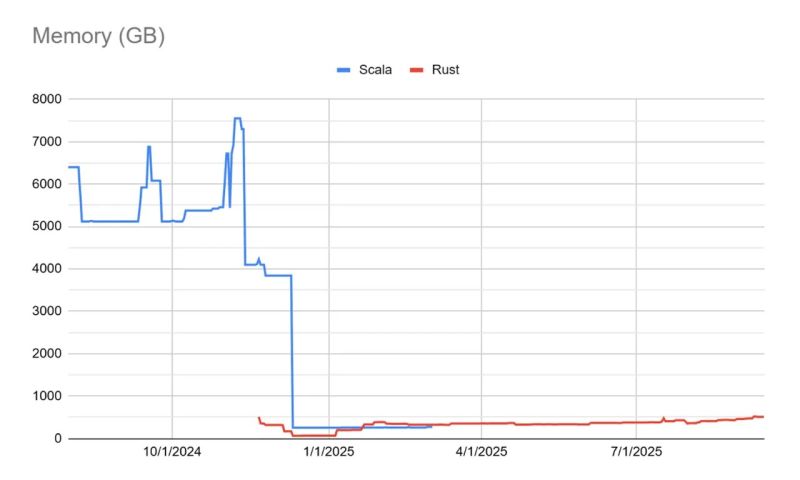Image resolution: width=800 pixels, height=480 pixels.
Task: Click the Scala line's highest peak near 7500
Action: point(237,119)
